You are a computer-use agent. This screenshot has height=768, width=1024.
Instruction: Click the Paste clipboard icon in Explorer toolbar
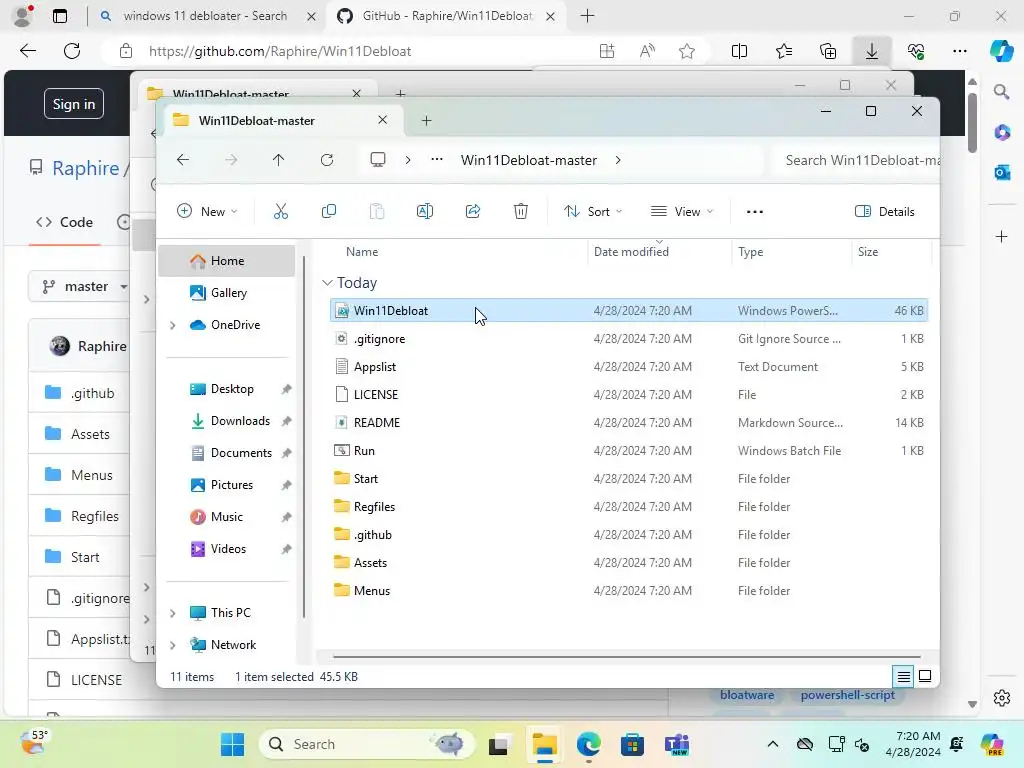pos(377,212)
